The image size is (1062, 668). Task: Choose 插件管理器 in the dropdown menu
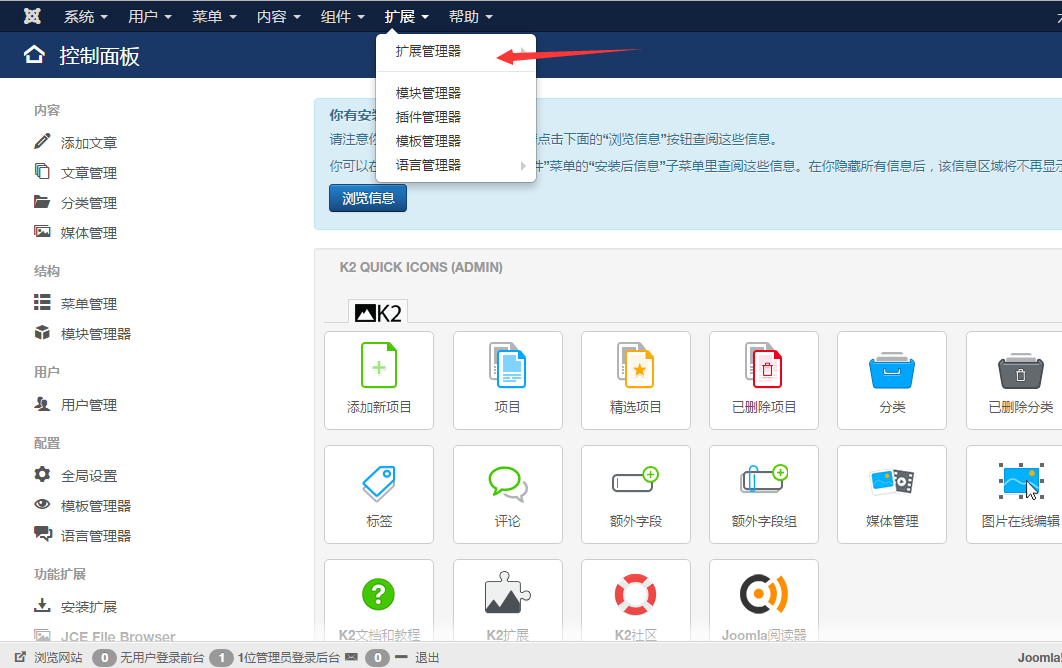coord(428,117)
